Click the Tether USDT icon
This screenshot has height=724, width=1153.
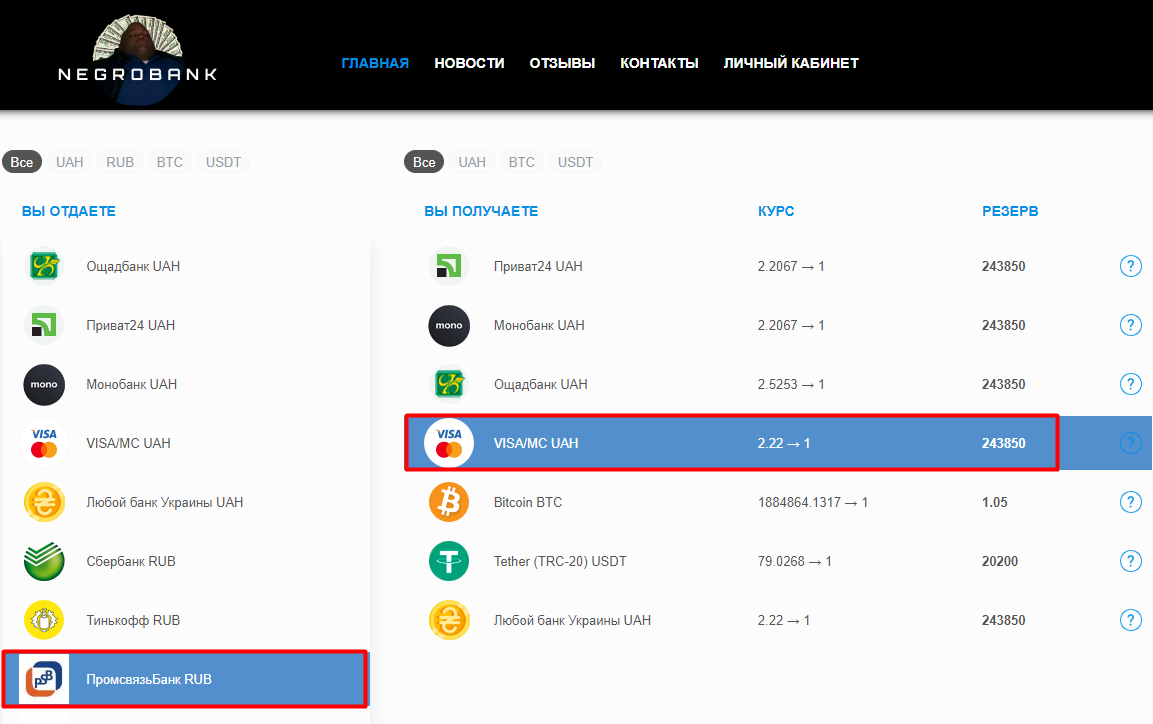(449, 561)
